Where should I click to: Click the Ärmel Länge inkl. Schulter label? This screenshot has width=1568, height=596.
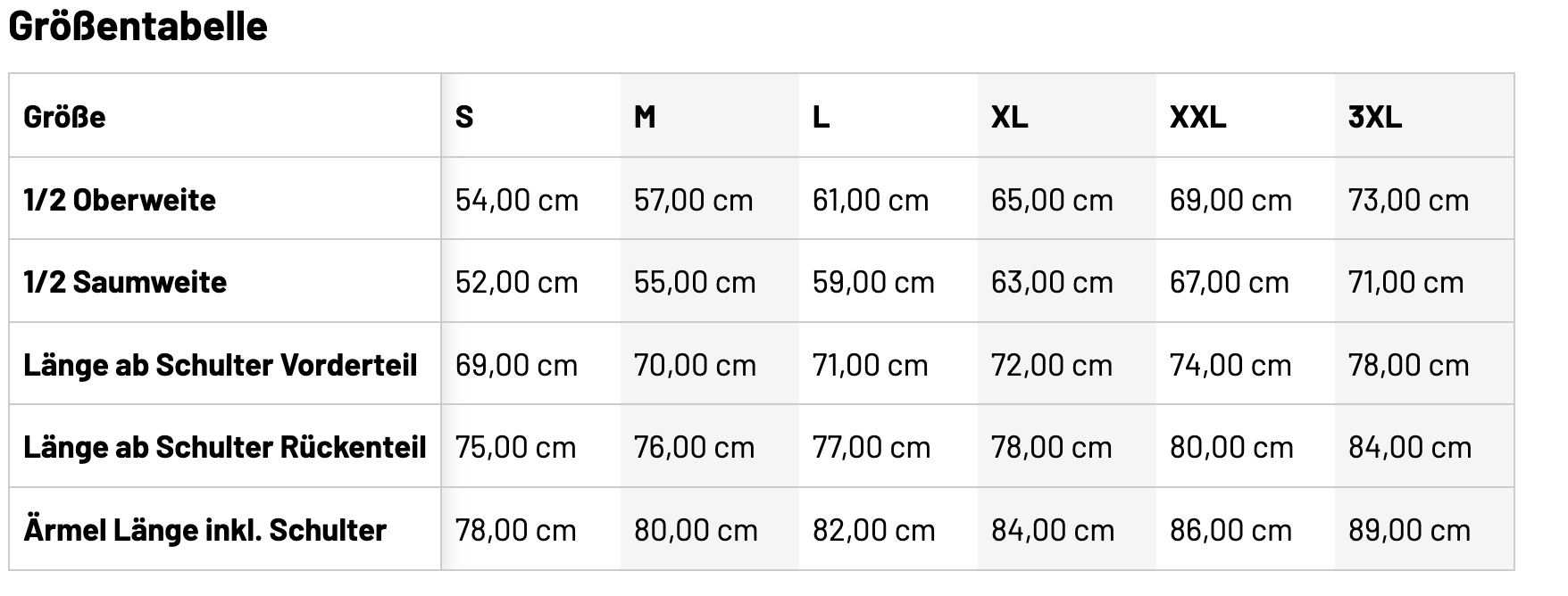(x=204, y=531)
